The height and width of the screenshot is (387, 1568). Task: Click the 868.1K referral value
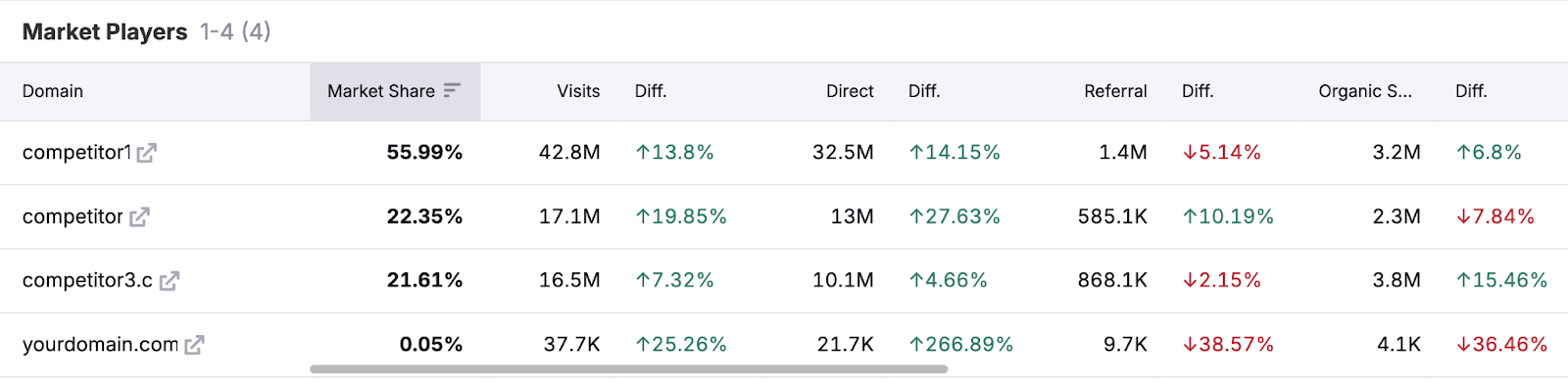[x=1112, y=280]
